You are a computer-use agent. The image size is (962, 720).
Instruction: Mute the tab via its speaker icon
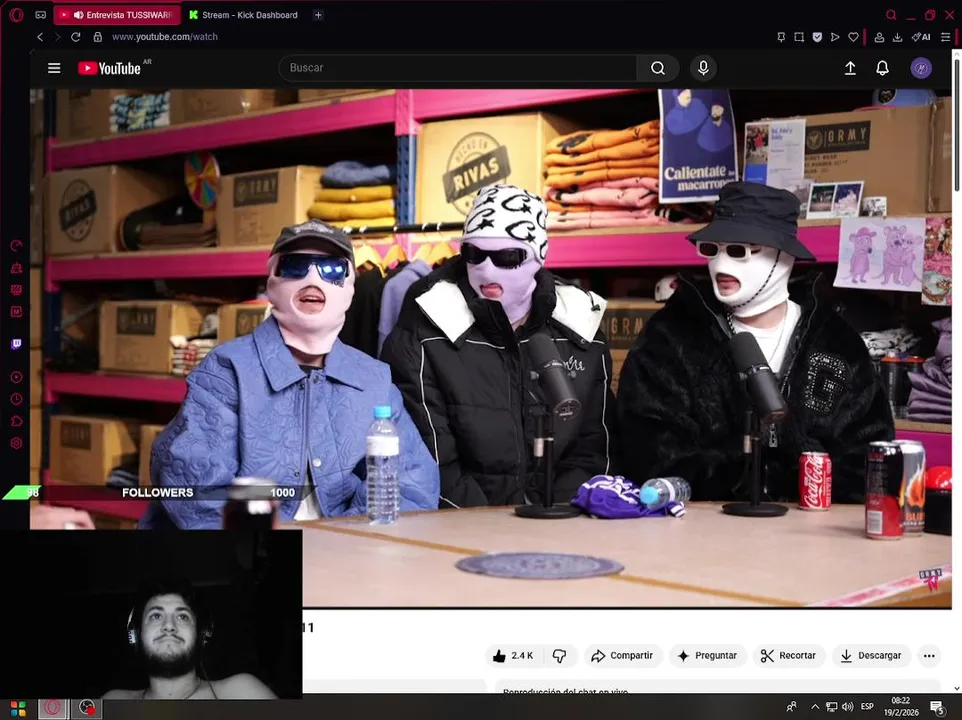point(79,15)
